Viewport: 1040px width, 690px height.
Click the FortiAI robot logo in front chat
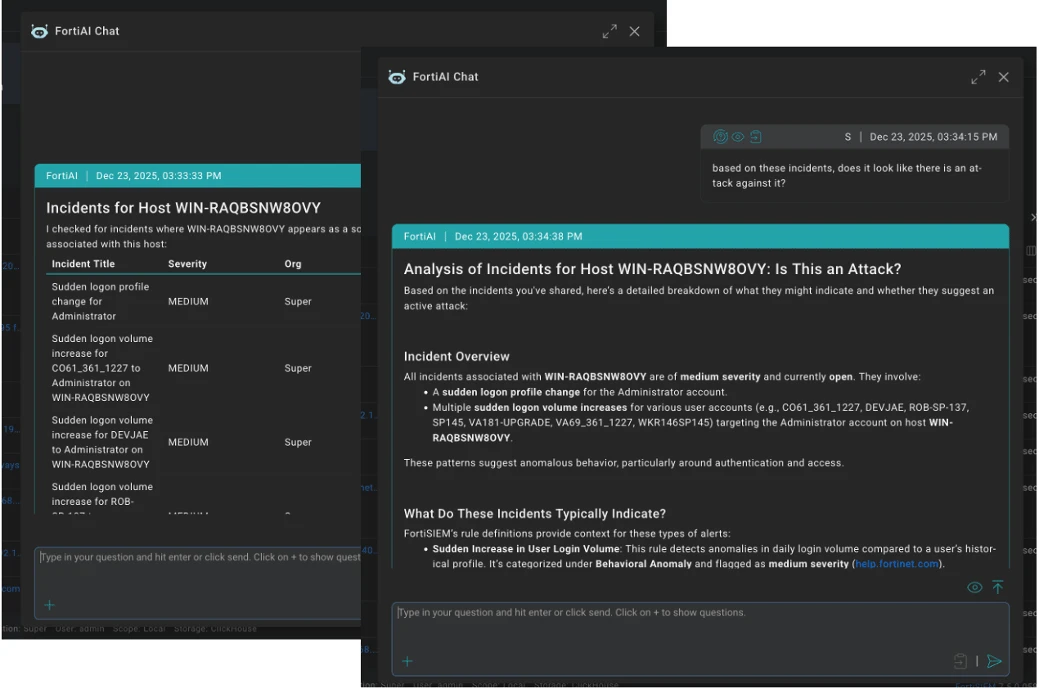[x=397, y=77]
